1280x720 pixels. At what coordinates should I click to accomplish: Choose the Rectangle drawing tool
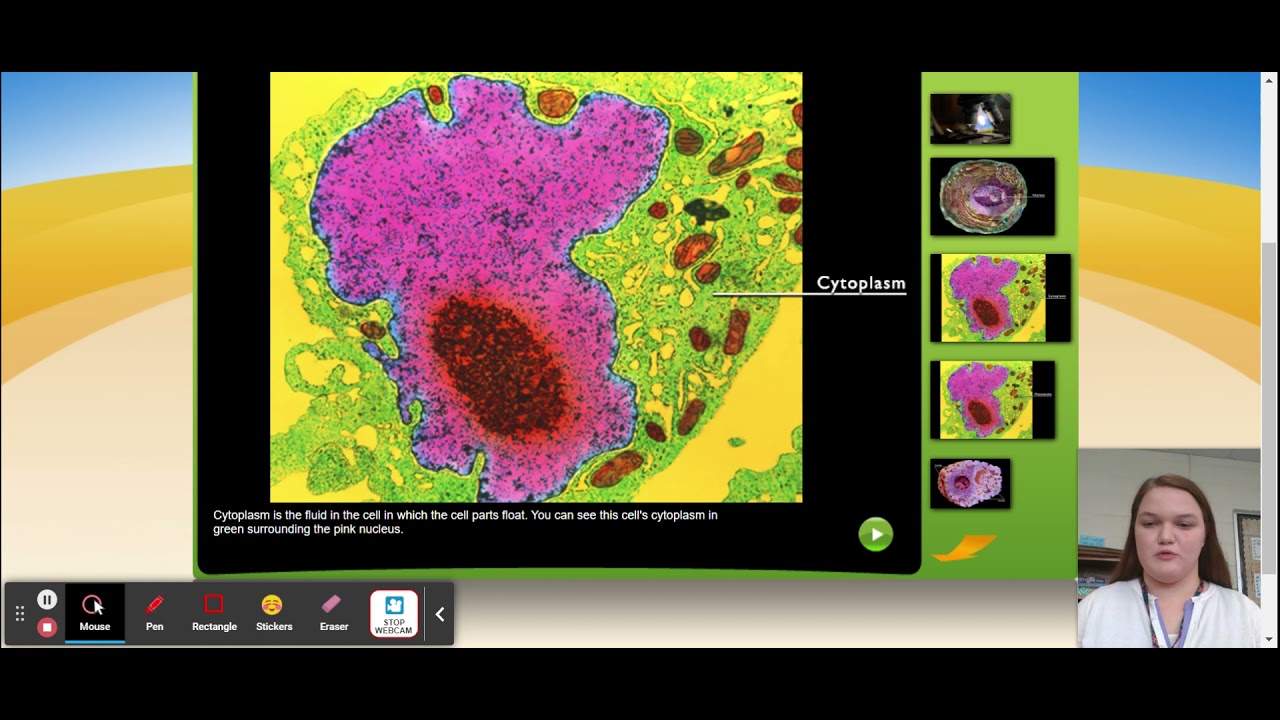(214, 613)
